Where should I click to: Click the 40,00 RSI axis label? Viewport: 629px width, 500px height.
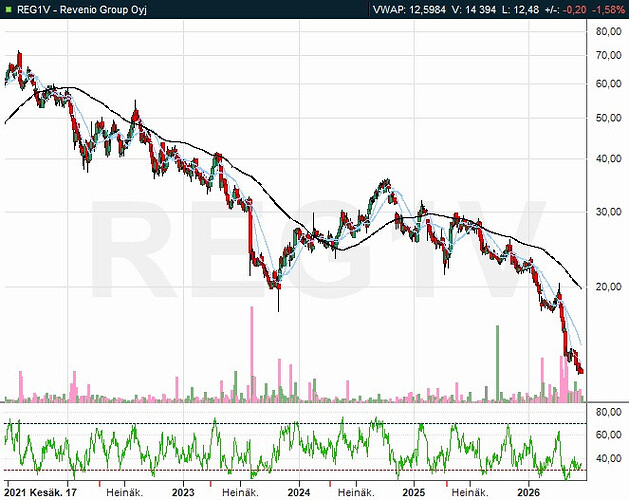coord(609,458)
